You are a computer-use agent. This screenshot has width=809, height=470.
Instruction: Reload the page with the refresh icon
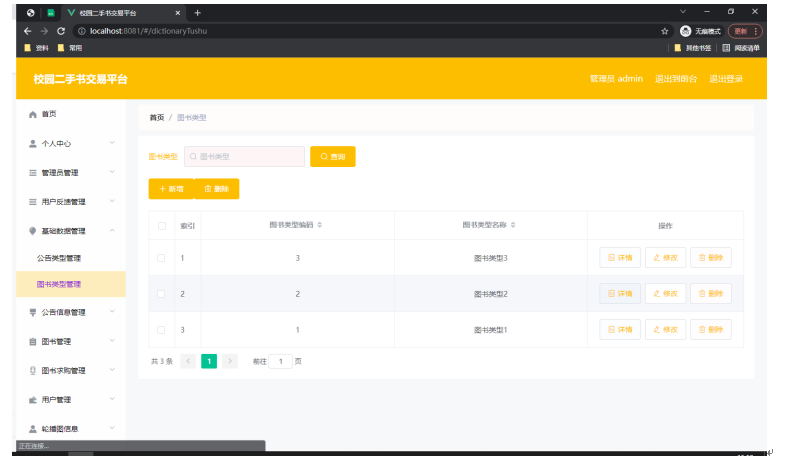coord(61,31)
